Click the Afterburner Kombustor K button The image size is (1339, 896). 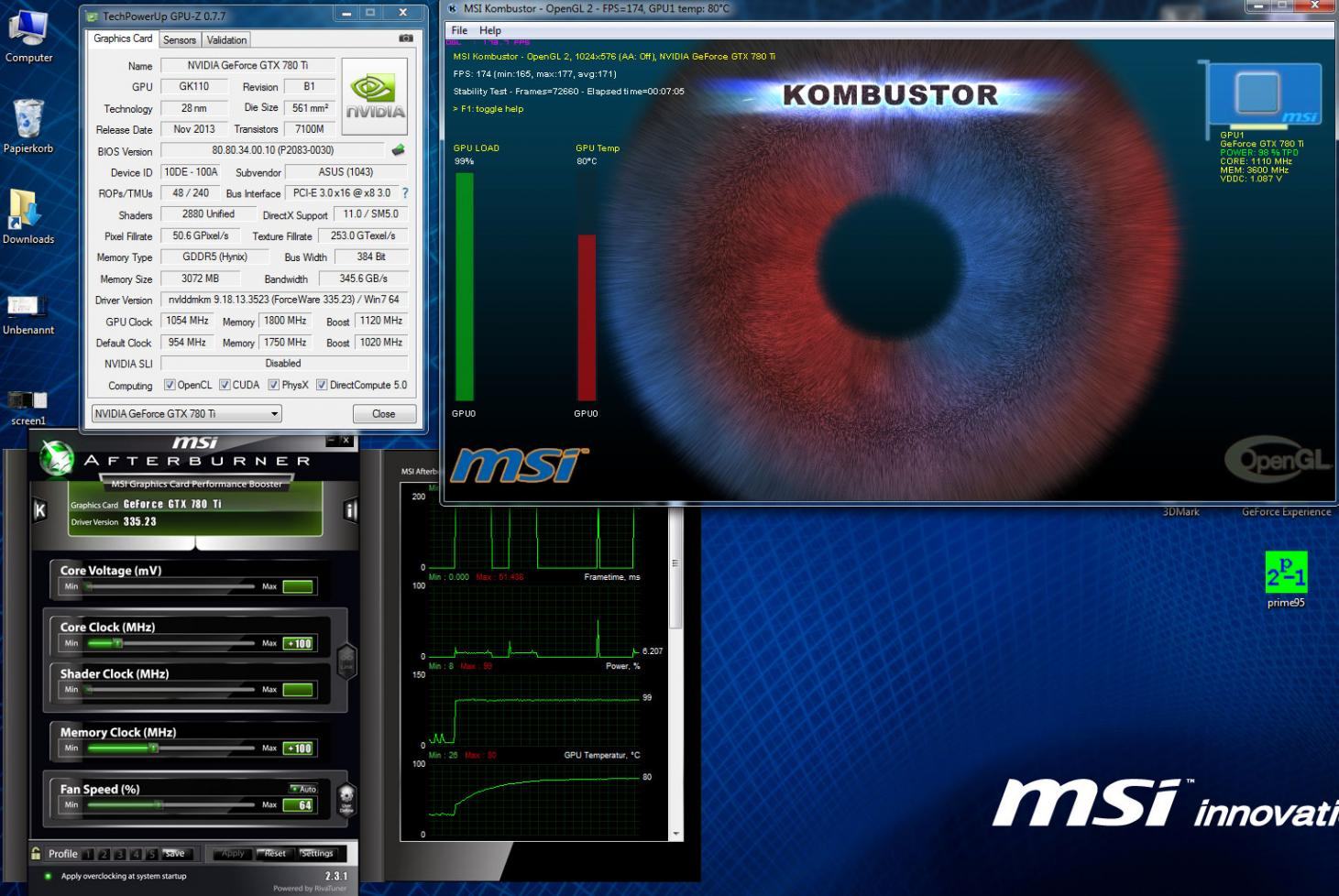point(39,510)
